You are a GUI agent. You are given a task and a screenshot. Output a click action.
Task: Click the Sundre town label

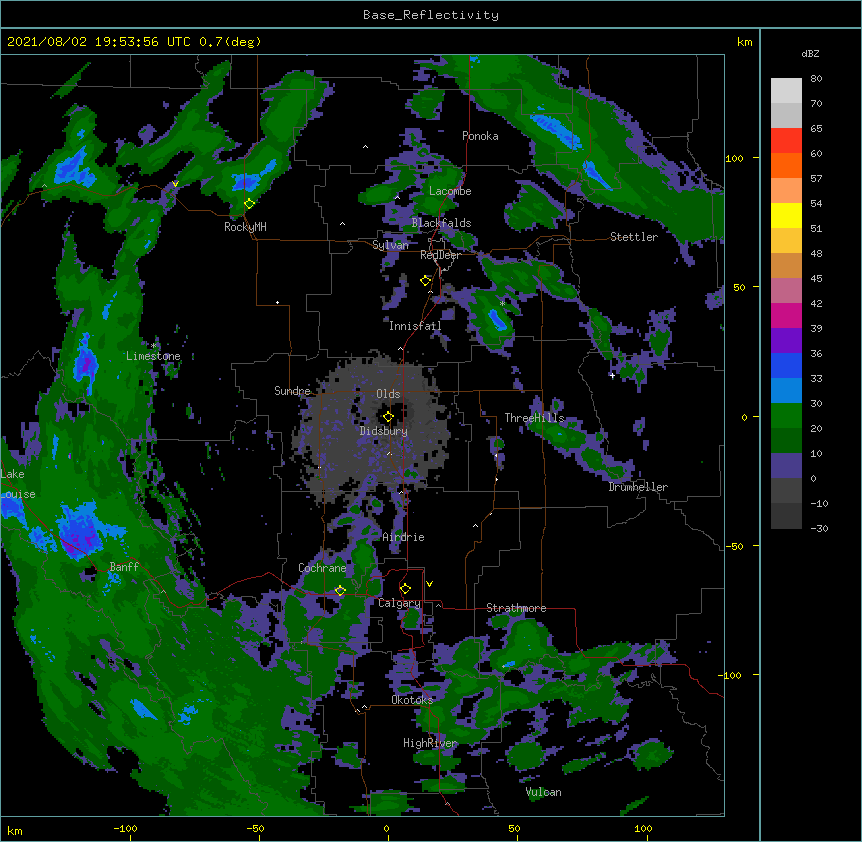pyautogui.click(x=292, y=391)
